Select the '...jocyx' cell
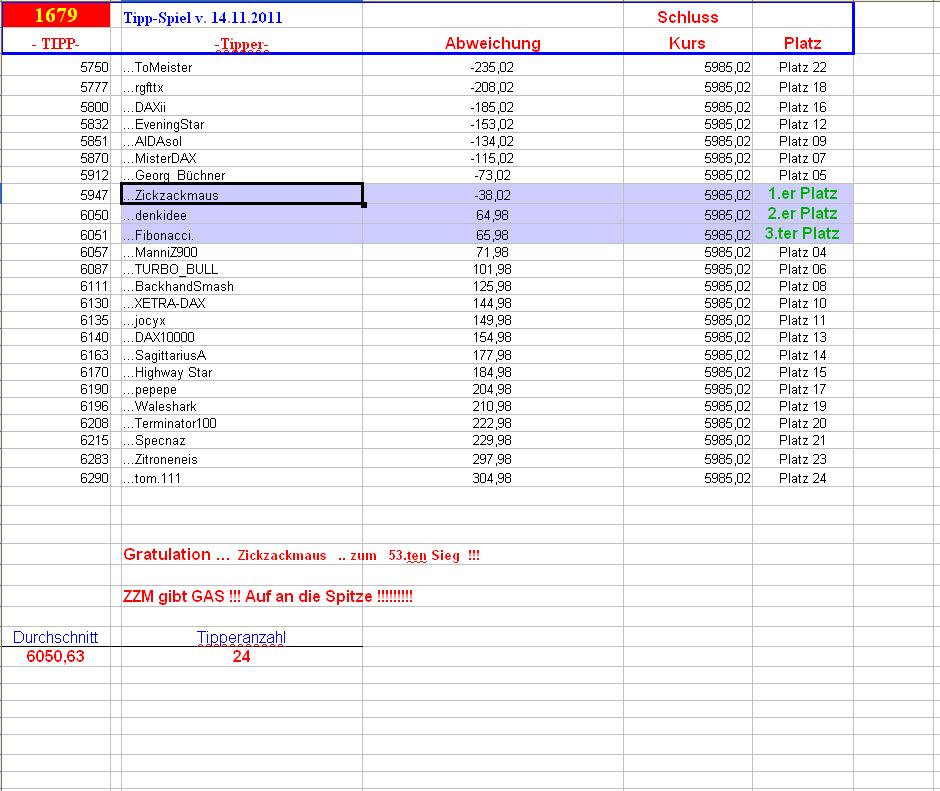 click(x=242, y=320)
